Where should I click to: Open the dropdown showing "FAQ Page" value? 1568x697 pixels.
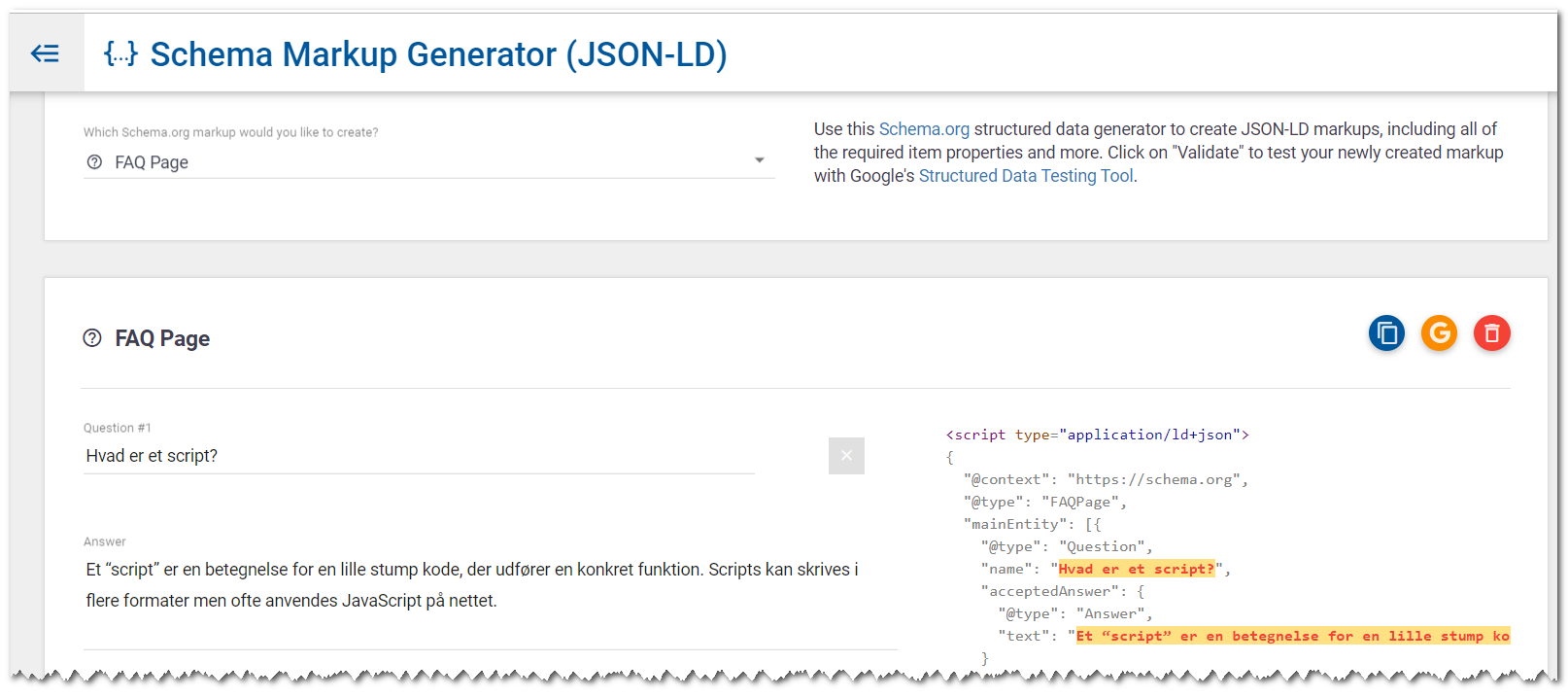pyautogui.click(x=427, y=162)
